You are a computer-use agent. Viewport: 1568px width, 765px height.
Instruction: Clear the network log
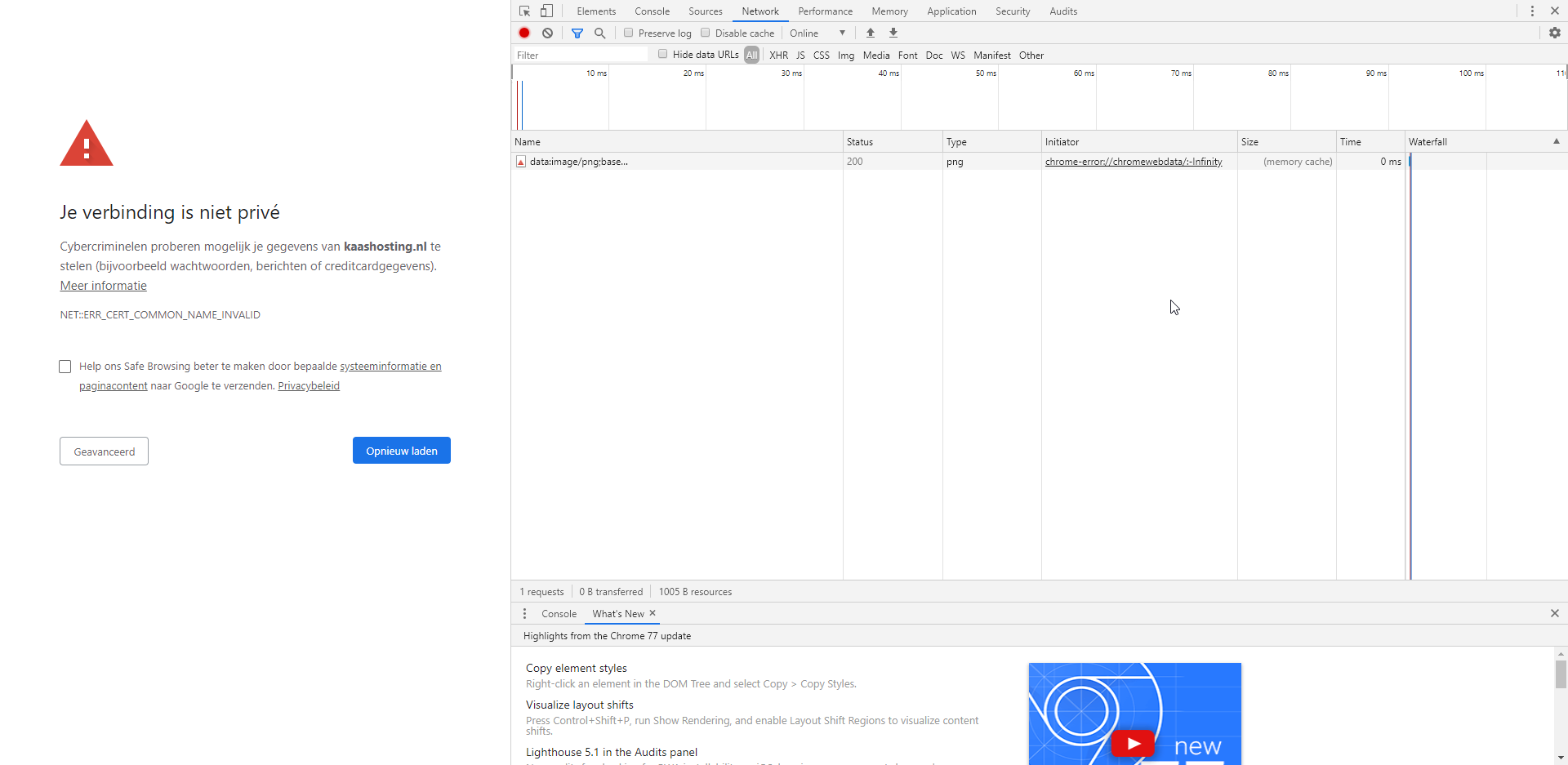(x=548, y=33)
